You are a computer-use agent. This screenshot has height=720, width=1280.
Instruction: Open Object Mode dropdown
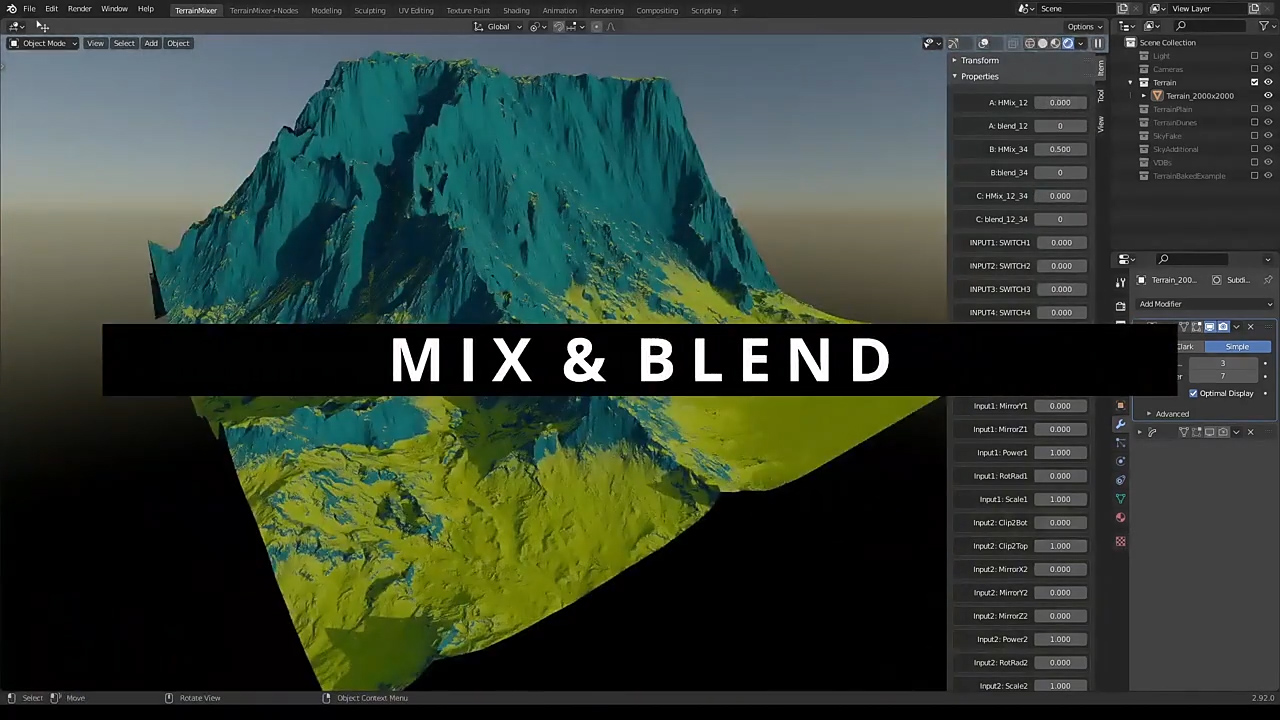(43, 43)
